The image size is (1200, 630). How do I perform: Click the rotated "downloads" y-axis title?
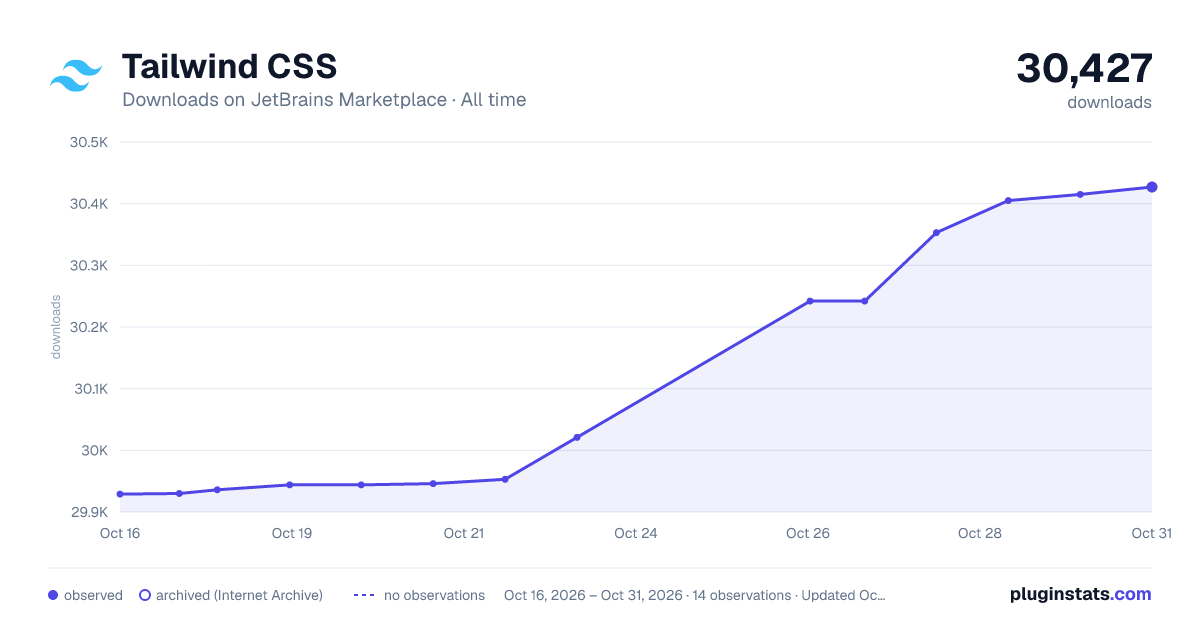[x=56, y=327]
